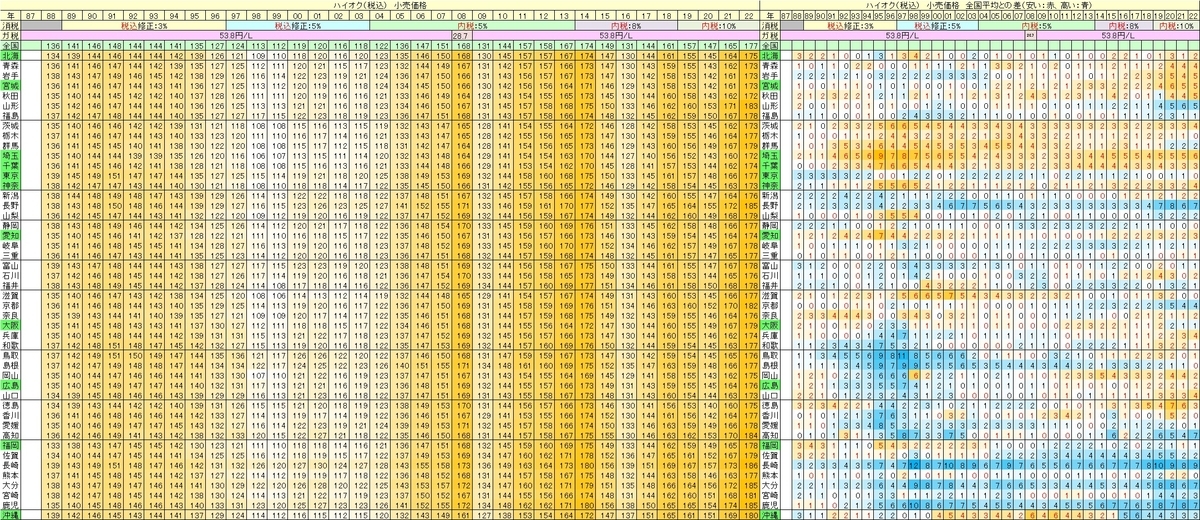Click the 沖縄 row label in difference table

770,515
